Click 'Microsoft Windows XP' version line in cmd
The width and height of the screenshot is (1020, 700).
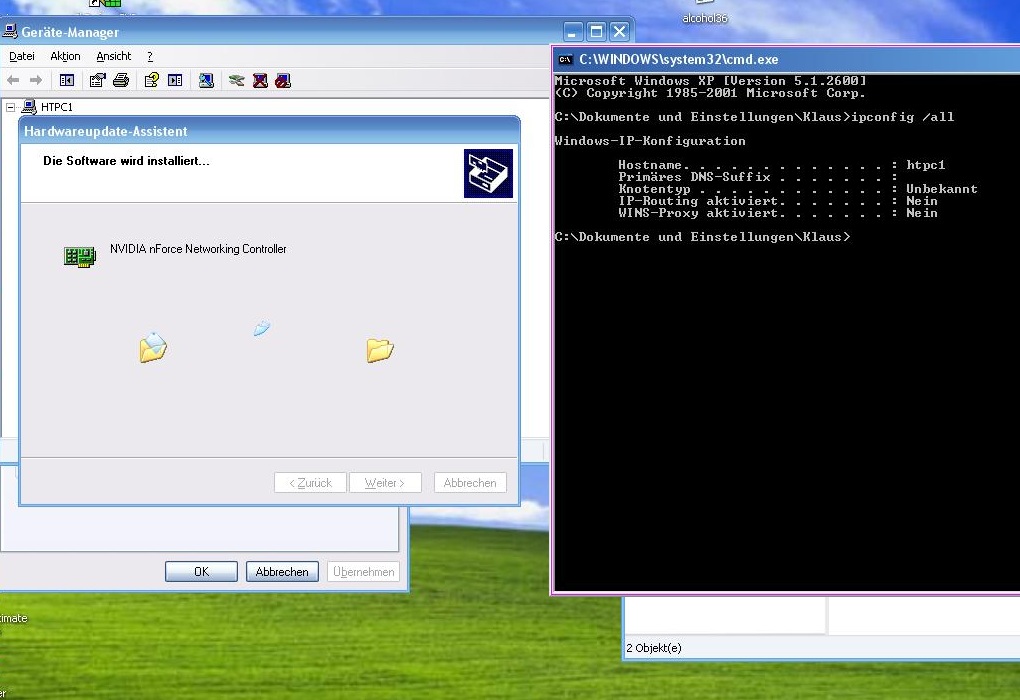coord(710,81)
